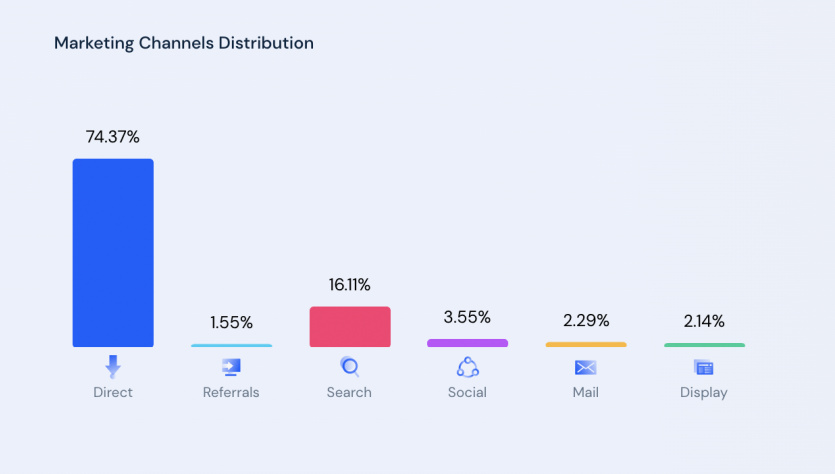Click the Display axis label
Viewport: 835px width, 474px height.
pyautogui.click(x=703, y=393)
